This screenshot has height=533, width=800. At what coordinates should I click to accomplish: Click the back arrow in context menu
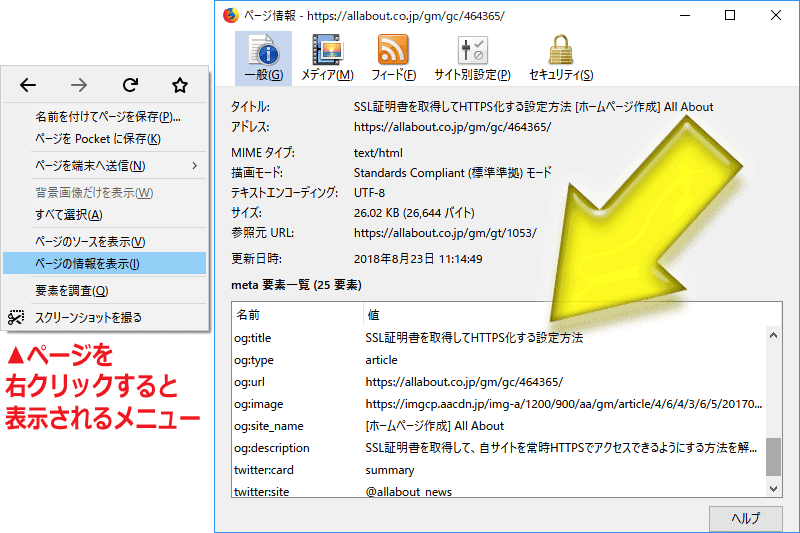pyautogui.click(x=28, y=85)
